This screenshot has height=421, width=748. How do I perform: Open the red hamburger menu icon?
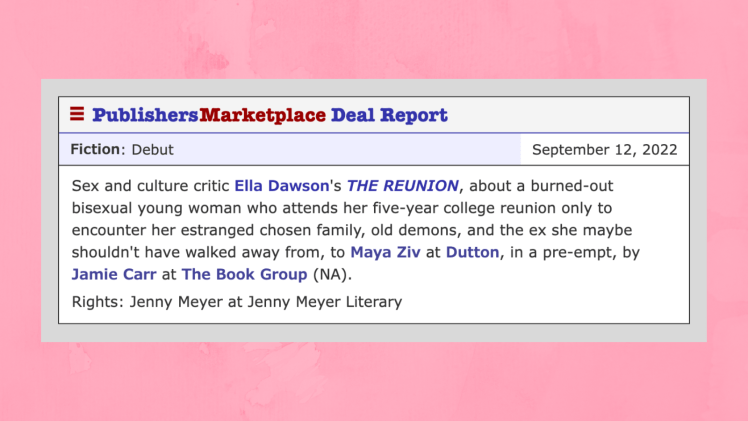click(x=77, y=114)
